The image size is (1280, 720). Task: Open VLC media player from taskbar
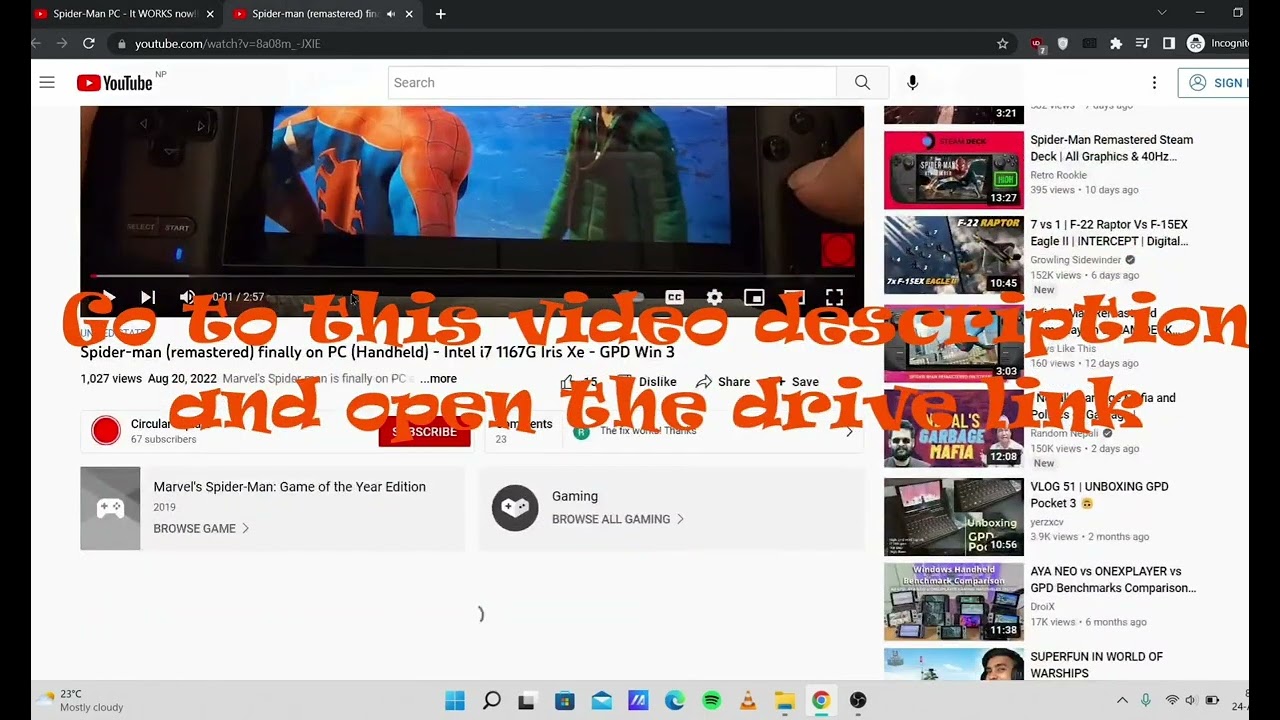tap(748, 700)
